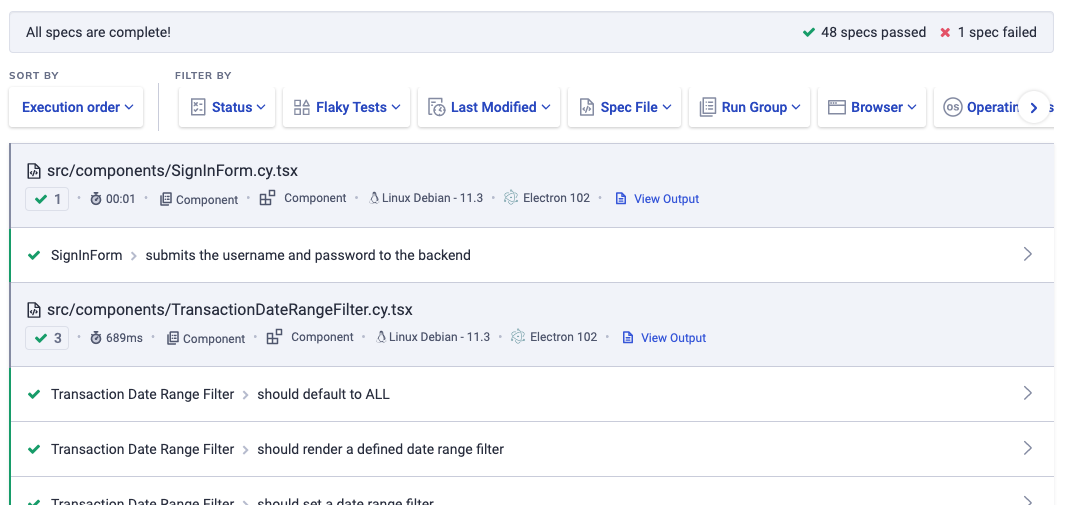The height and width of the screenshot is (505, 1065).
Task: Click the 48 specs passed checkmark icon
Action: (x=809, y=32)
